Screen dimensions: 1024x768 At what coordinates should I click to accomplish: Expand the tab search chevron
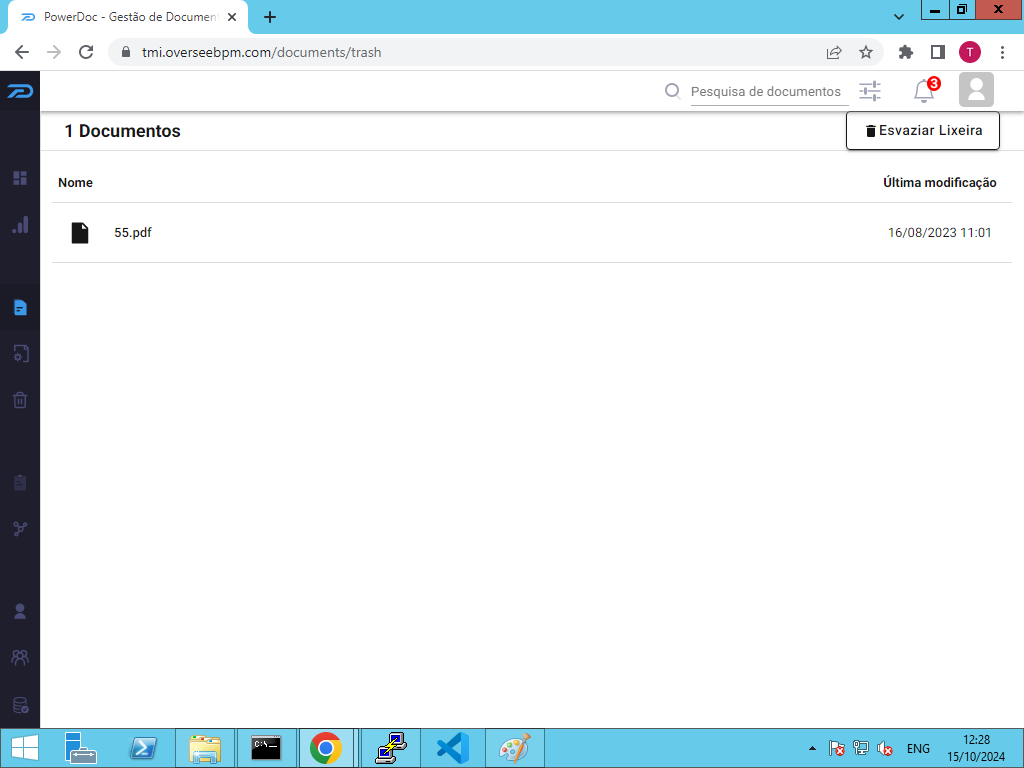(899, 17)
